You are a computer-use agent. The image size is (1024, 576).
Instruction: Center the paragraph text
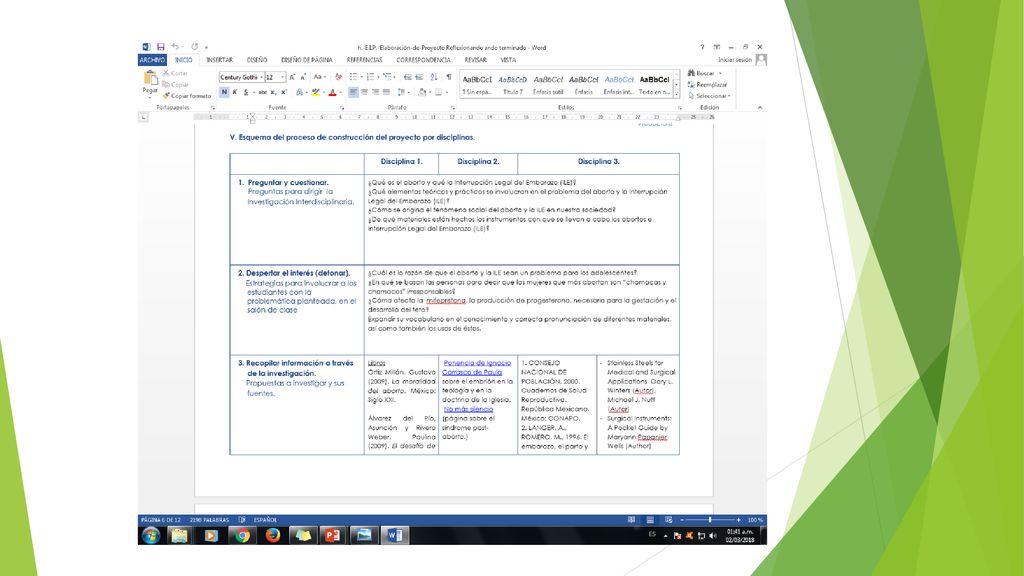coord(364,93)
